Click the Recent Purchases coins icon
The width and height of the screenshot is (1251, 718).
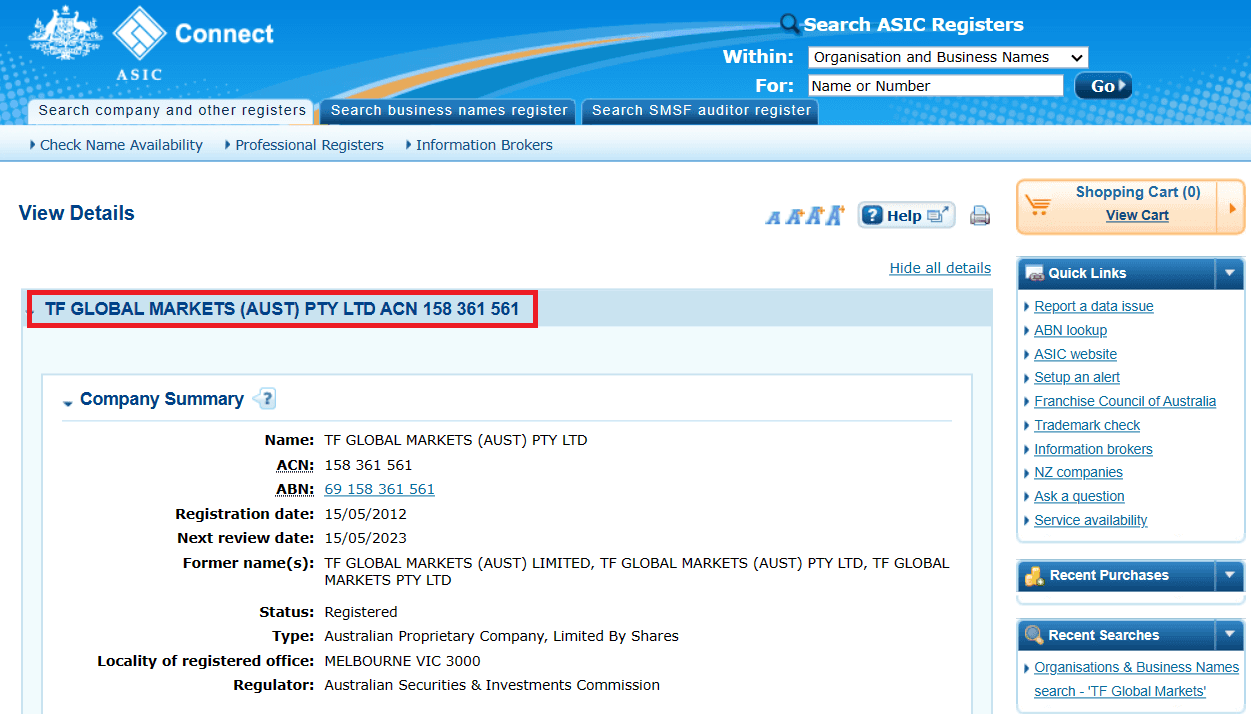1035,575
